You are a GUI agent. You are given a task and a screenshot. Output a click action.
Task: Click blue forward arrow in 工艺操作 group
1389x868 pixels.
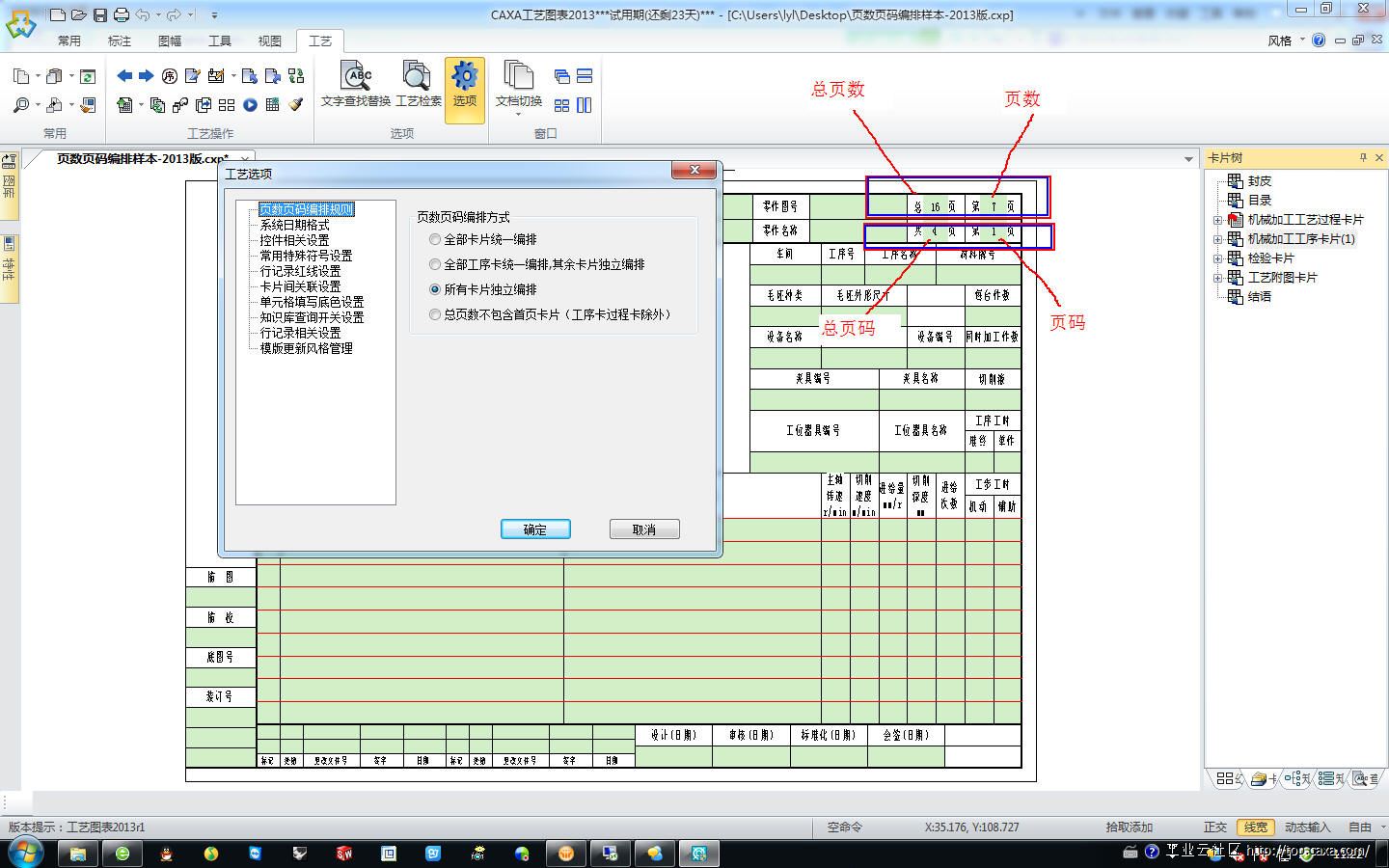pos(145,74)
